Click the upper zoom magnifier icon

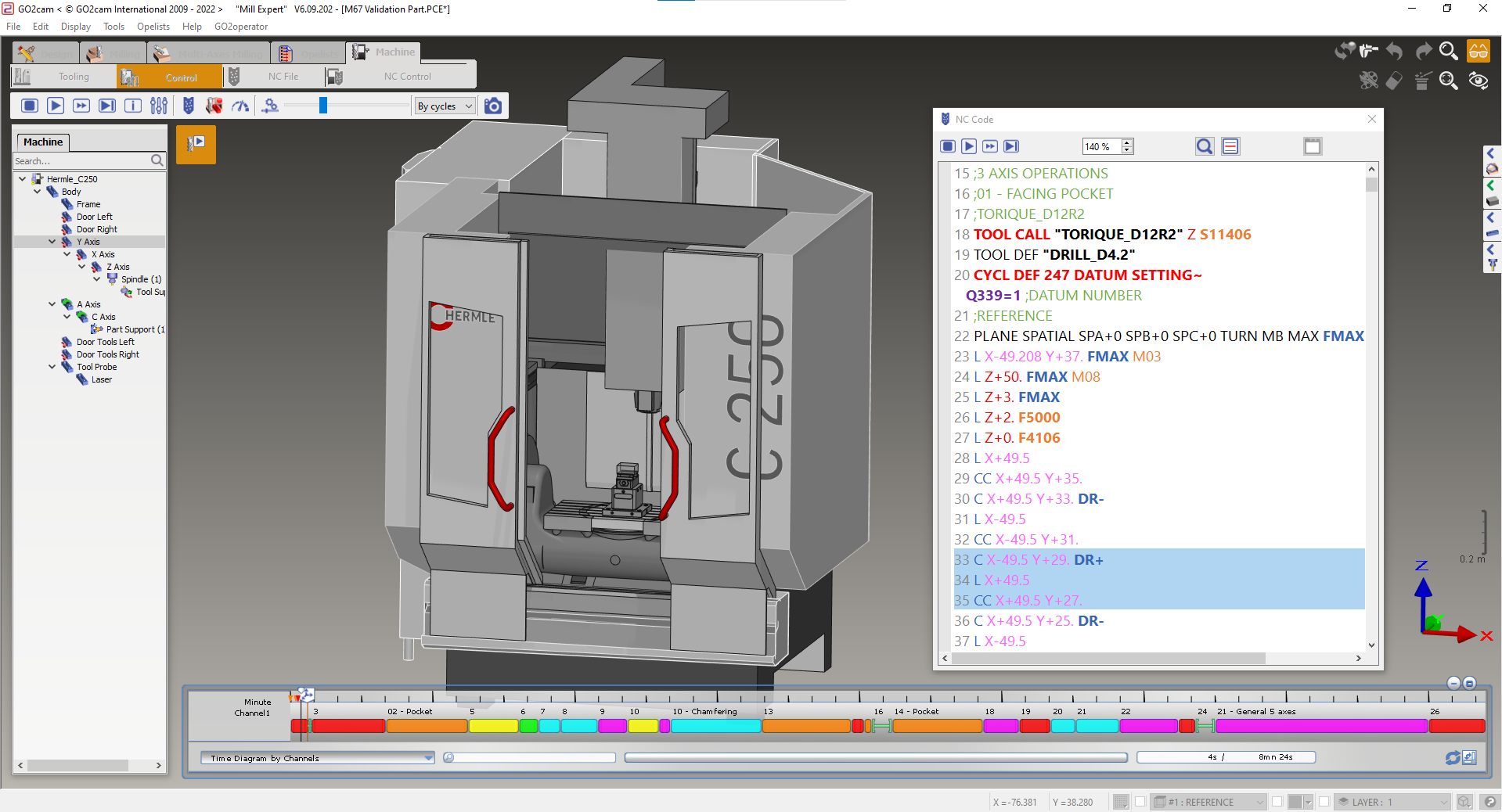click(1449, 51)
